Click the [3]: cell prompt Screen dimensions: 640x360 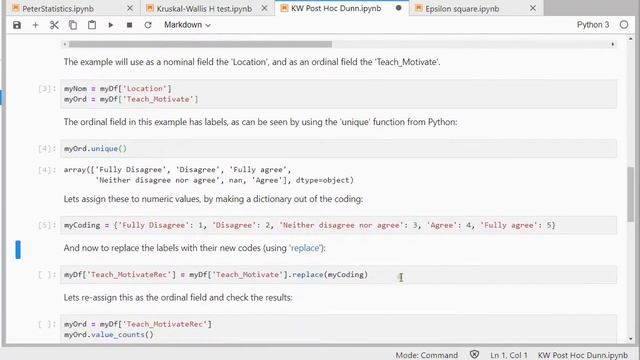pos(47,89)
